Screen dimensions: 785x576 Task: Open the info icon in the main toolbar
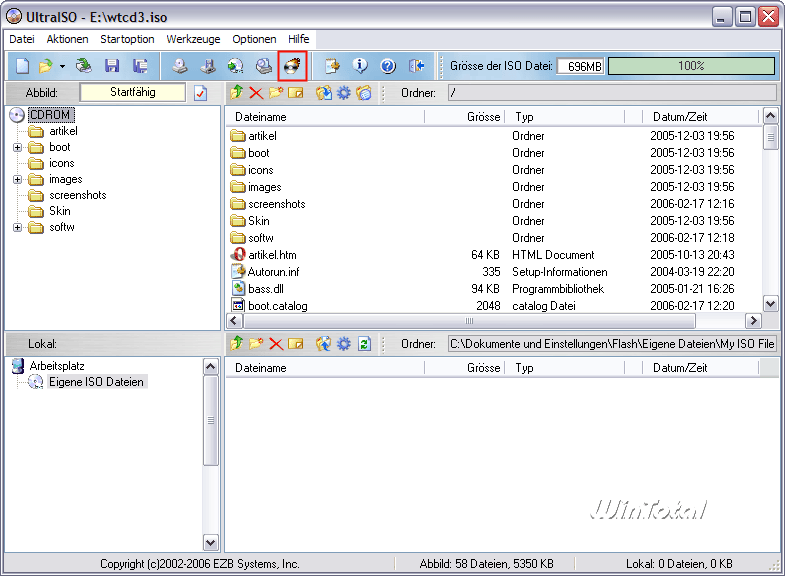(x=360, y=66)
